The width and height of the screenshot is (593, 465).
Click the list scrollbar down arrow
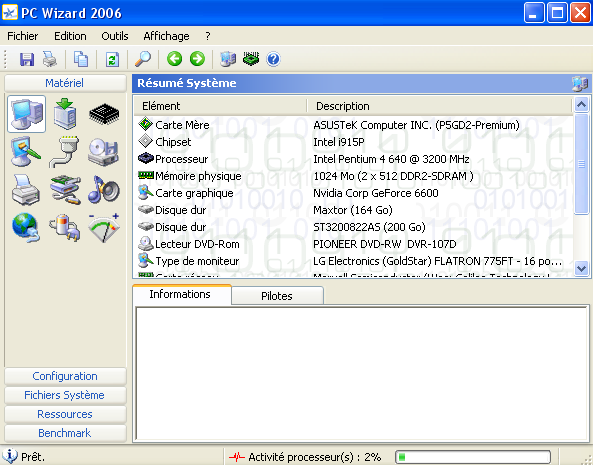[x=581, y=269]
